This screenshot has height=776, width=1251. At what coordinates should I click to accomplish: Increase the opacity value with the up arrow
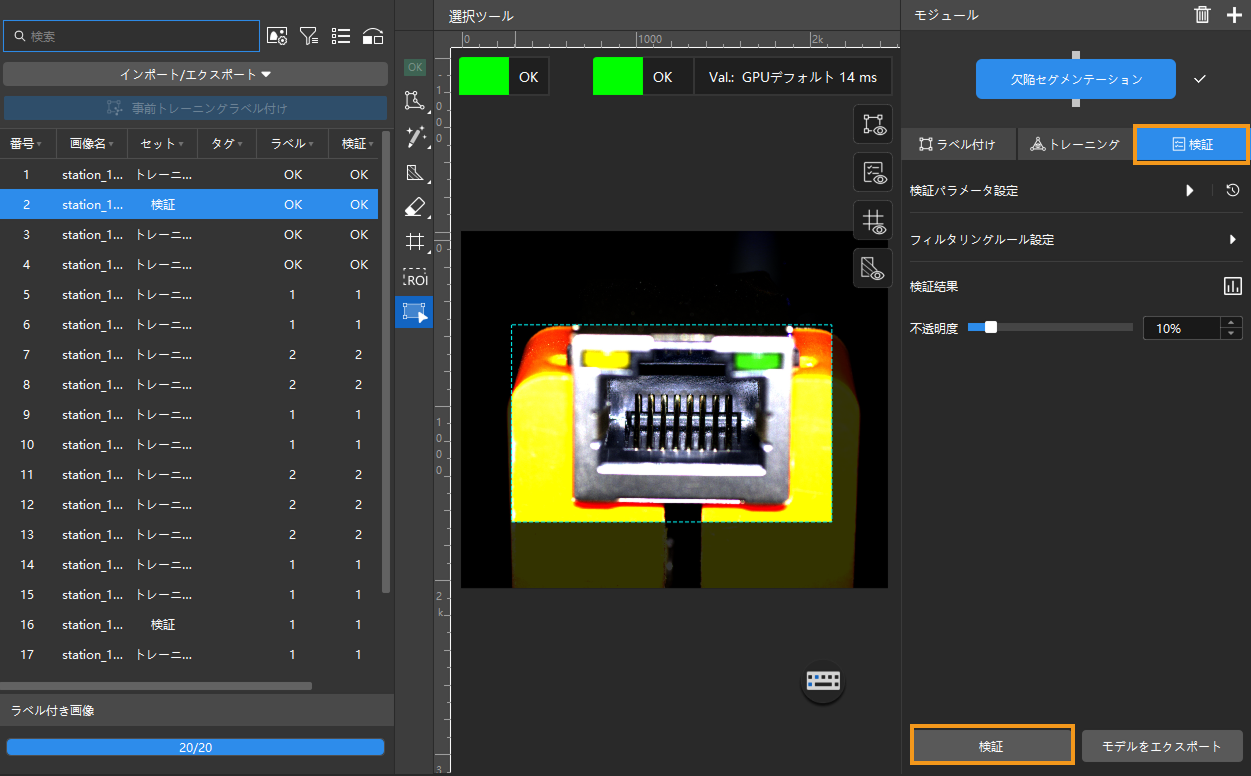click(1231, 322)
